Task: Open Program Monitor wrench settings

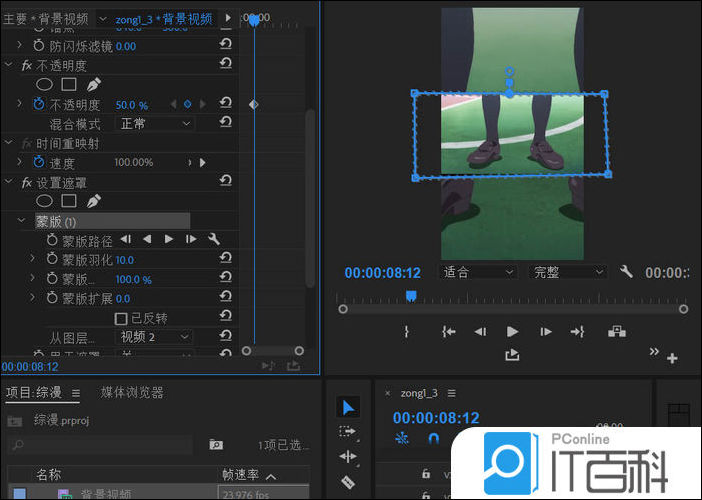Action: (627, 272)
